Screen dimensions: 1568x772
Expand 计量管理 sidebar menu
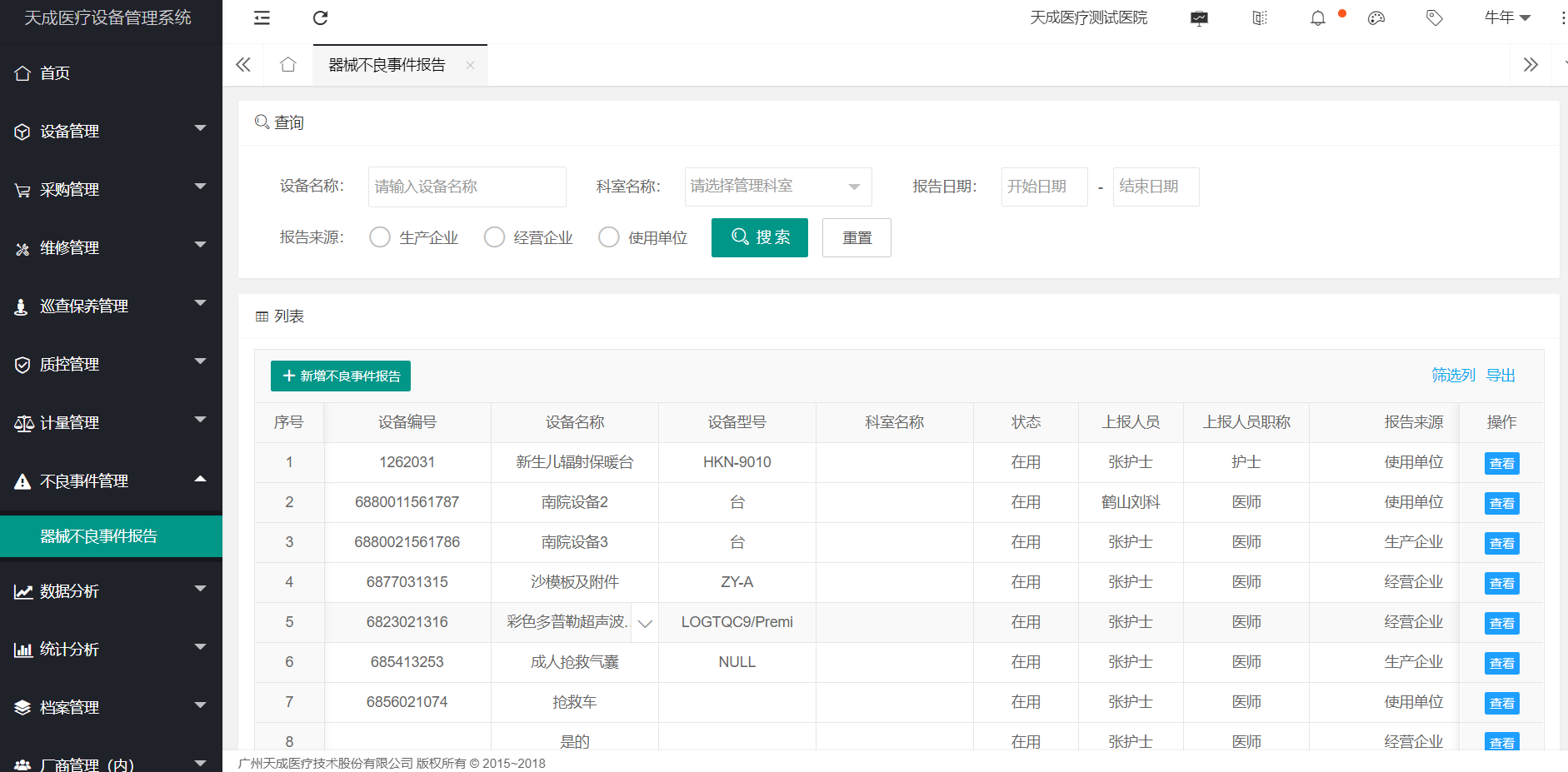[111, 423]
